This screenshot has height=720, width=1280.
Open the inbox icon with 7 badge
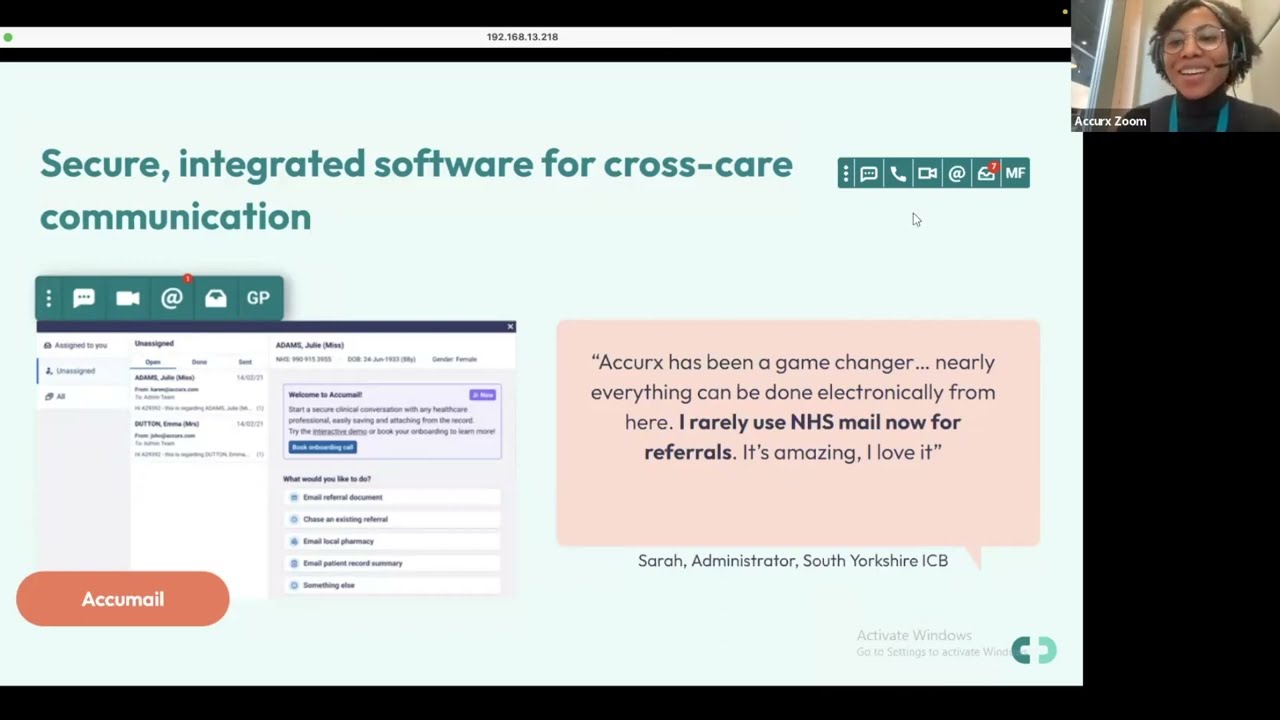click(987, 173)
